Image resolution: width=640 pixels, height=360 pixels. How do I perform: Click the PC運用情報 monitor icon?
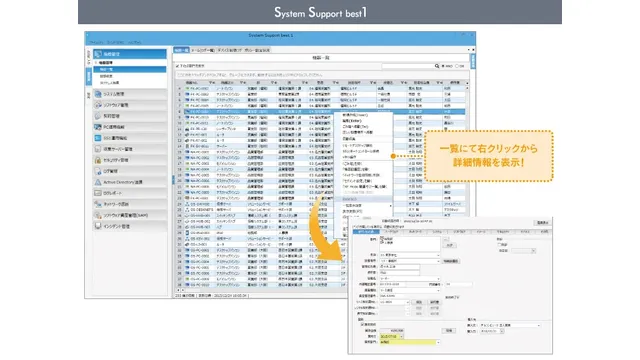(98, 127)
